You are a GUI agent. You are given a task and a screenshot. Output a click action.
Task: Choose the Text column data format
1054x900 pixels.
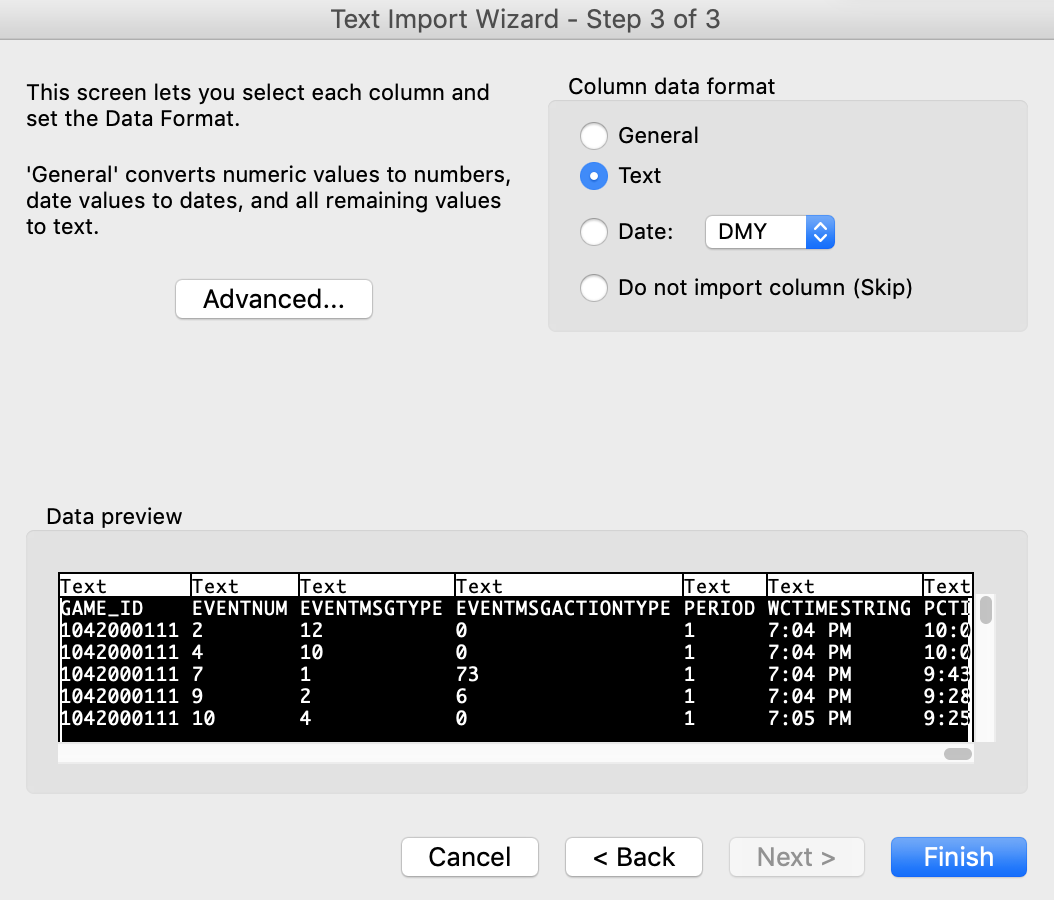coord(594,176)
